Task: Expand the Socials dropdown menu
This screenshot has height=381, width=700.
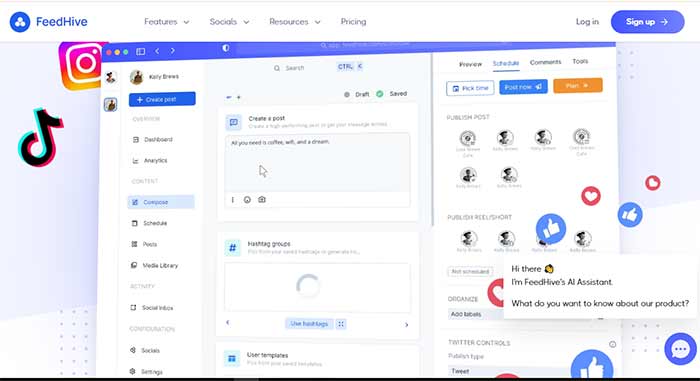Action: [x=229, y=21]
